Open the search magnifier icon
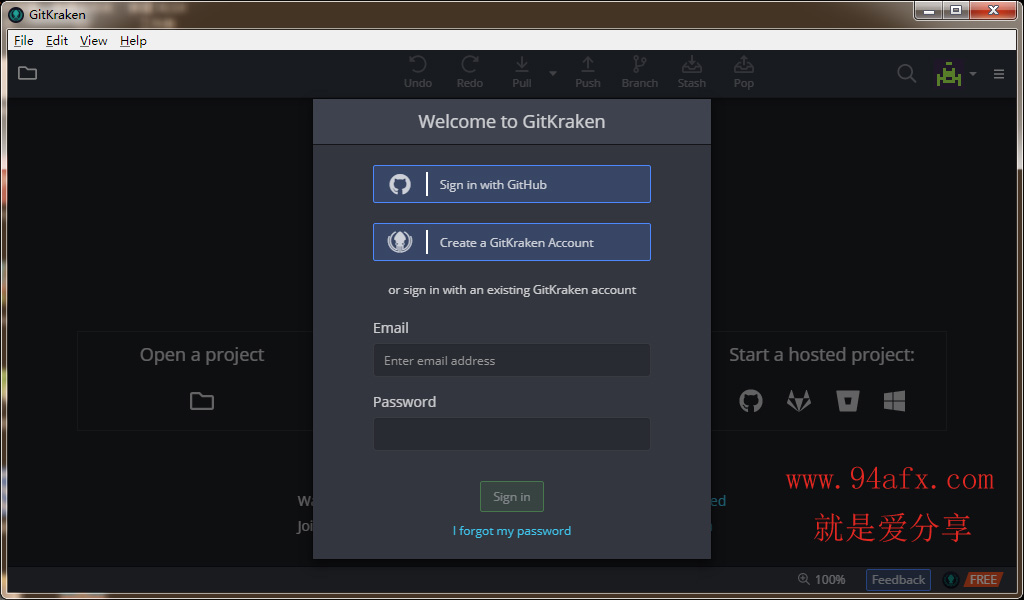Viewport: 1024px width, 600px height. pyautogui.click(x=906, y=73)
